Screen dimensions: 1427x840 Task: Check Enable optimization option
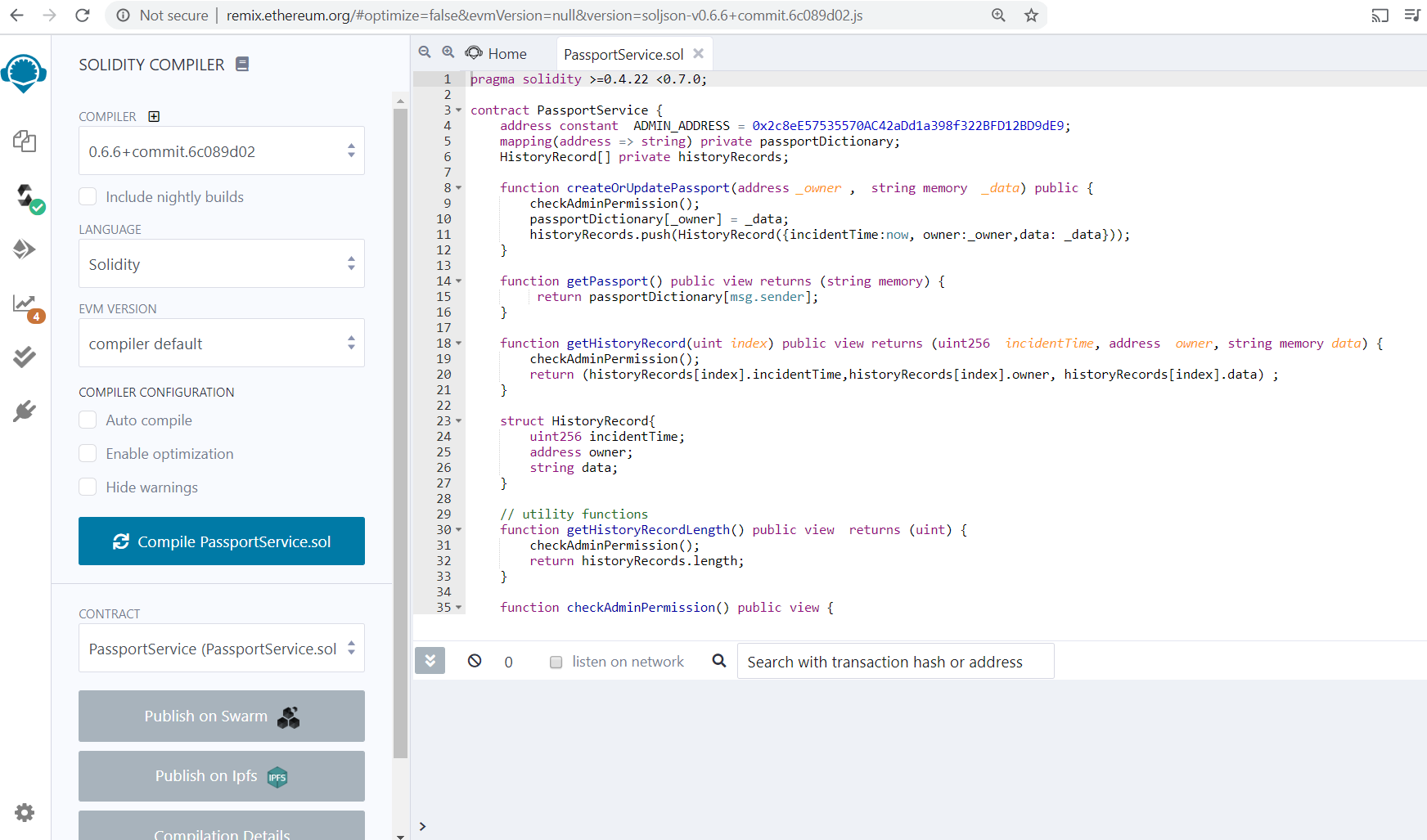[88, 454]
